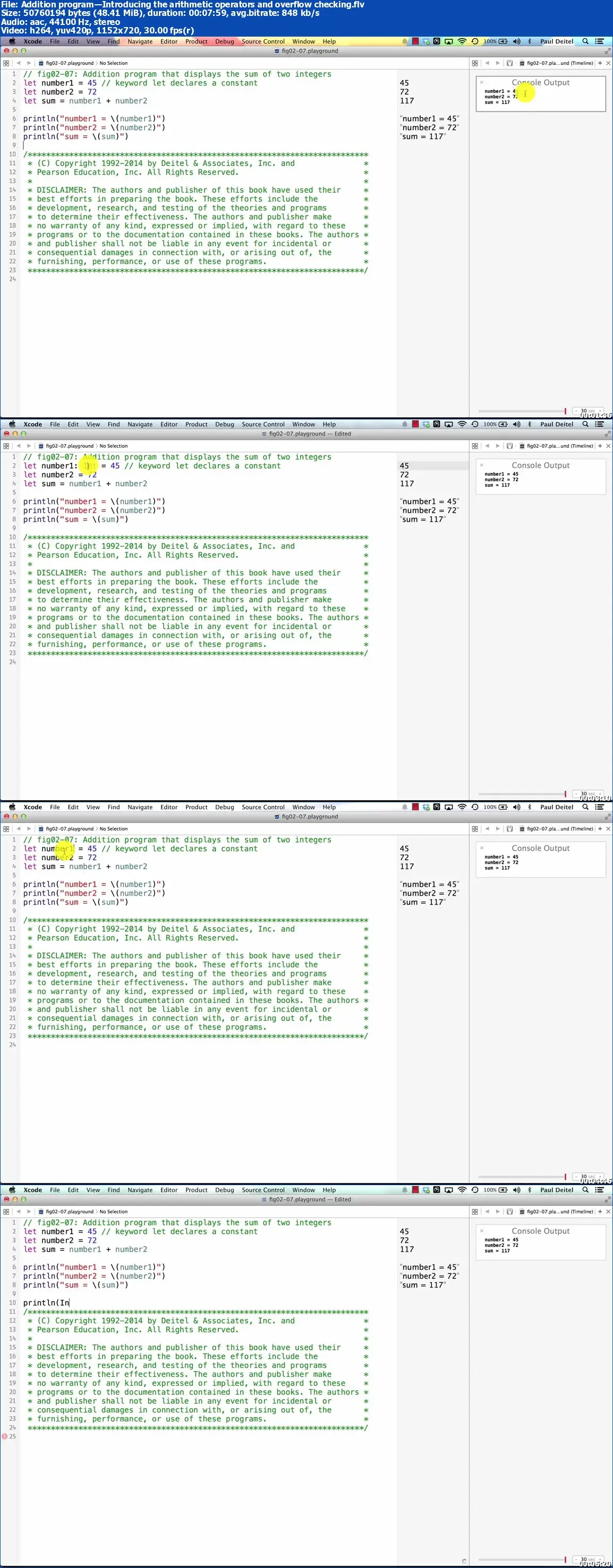Open fig02-07.playground jump bar item in the top frame

click(x=66, y=63)
